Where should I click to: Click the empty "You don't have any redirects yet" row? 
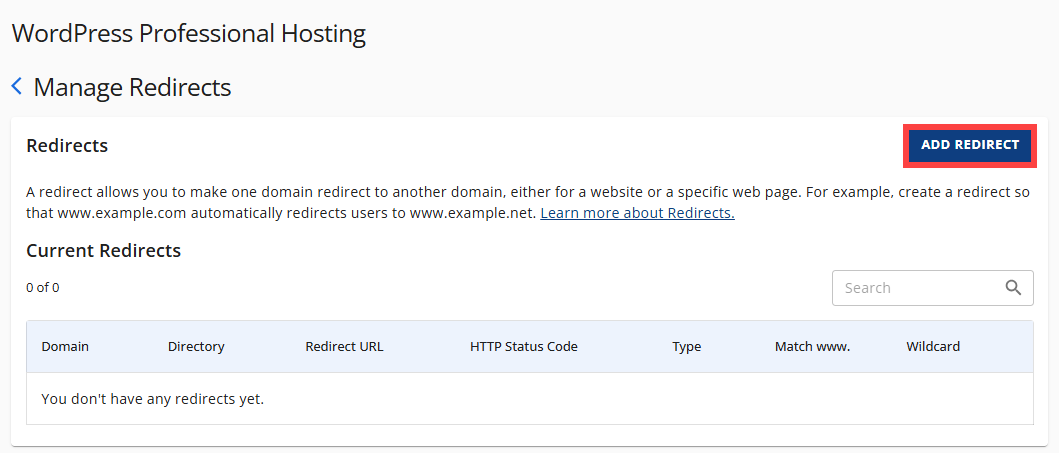pyautogui.click(x=152, y=399)
